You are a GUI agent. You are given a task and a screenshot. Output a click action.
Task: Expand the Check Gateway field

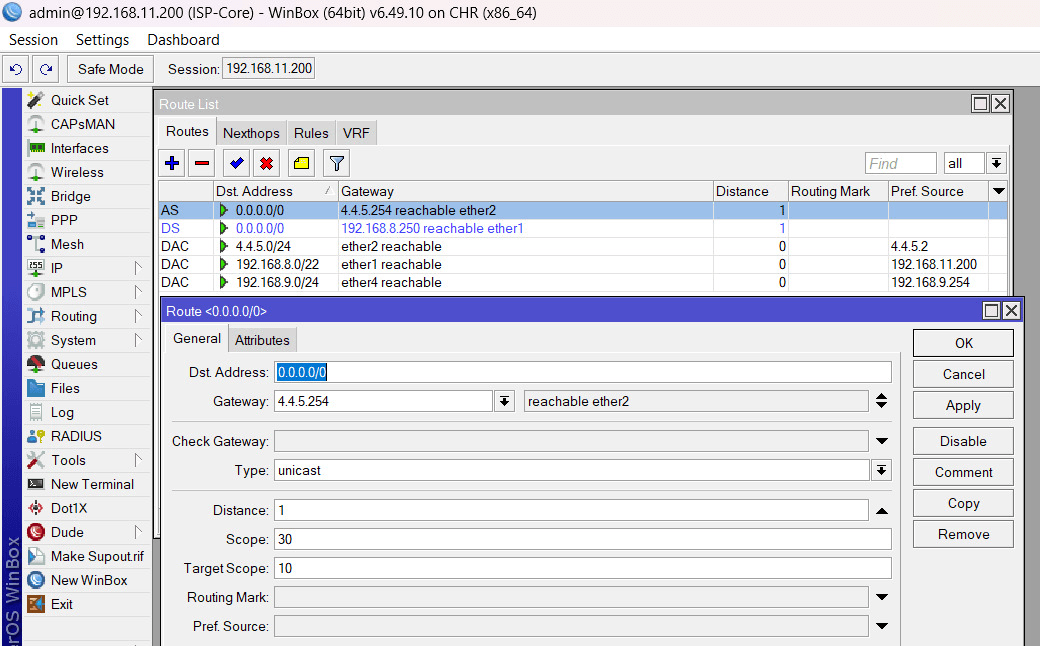881,441
